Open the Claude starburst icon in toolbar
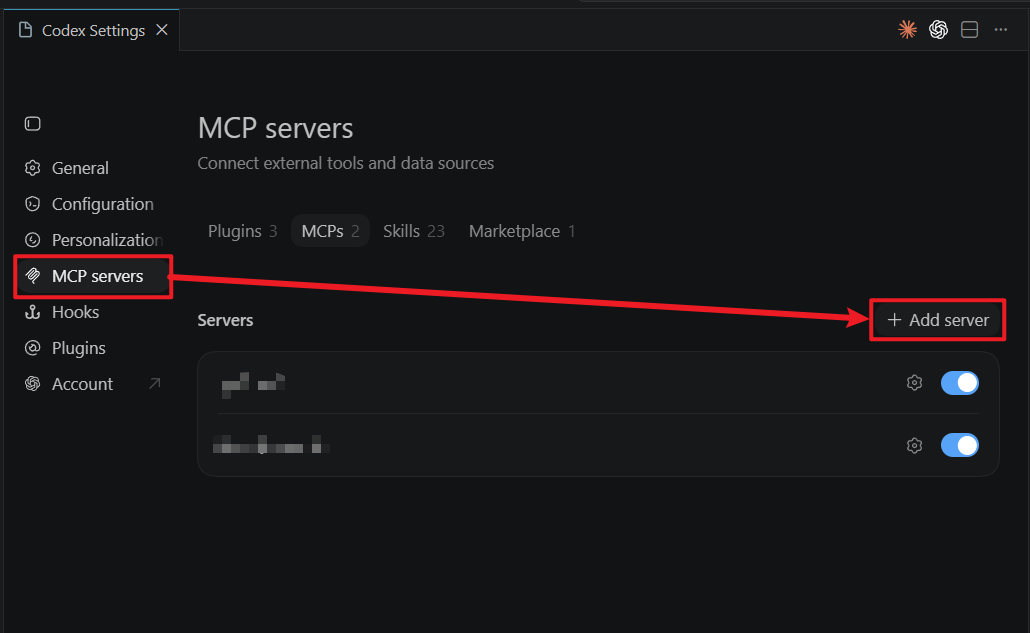This screenshot has height=633, width=1030. [x=907, y=30]
